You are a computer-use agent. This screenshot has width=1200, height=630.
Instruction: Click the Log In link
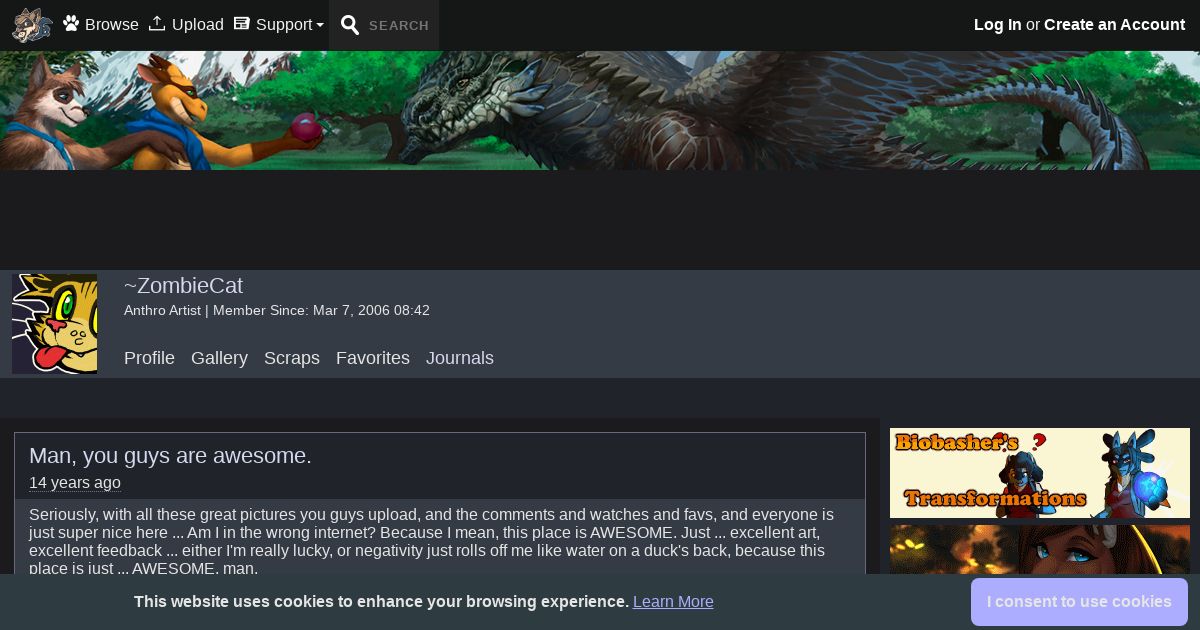pyautogui.click(x=998, y=25)
